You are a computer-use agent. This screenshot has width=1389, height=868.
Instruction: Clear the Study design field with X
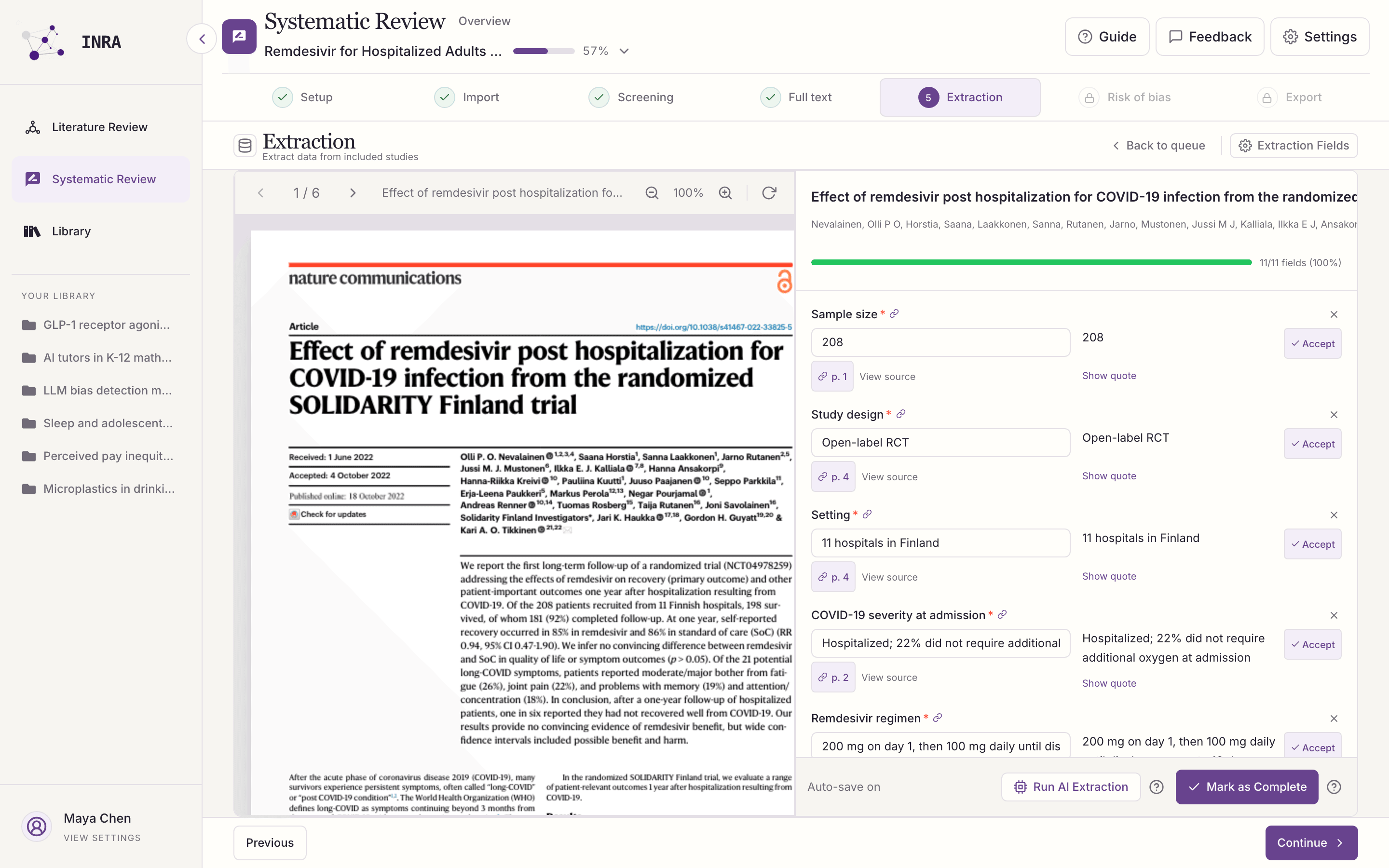1334,415
